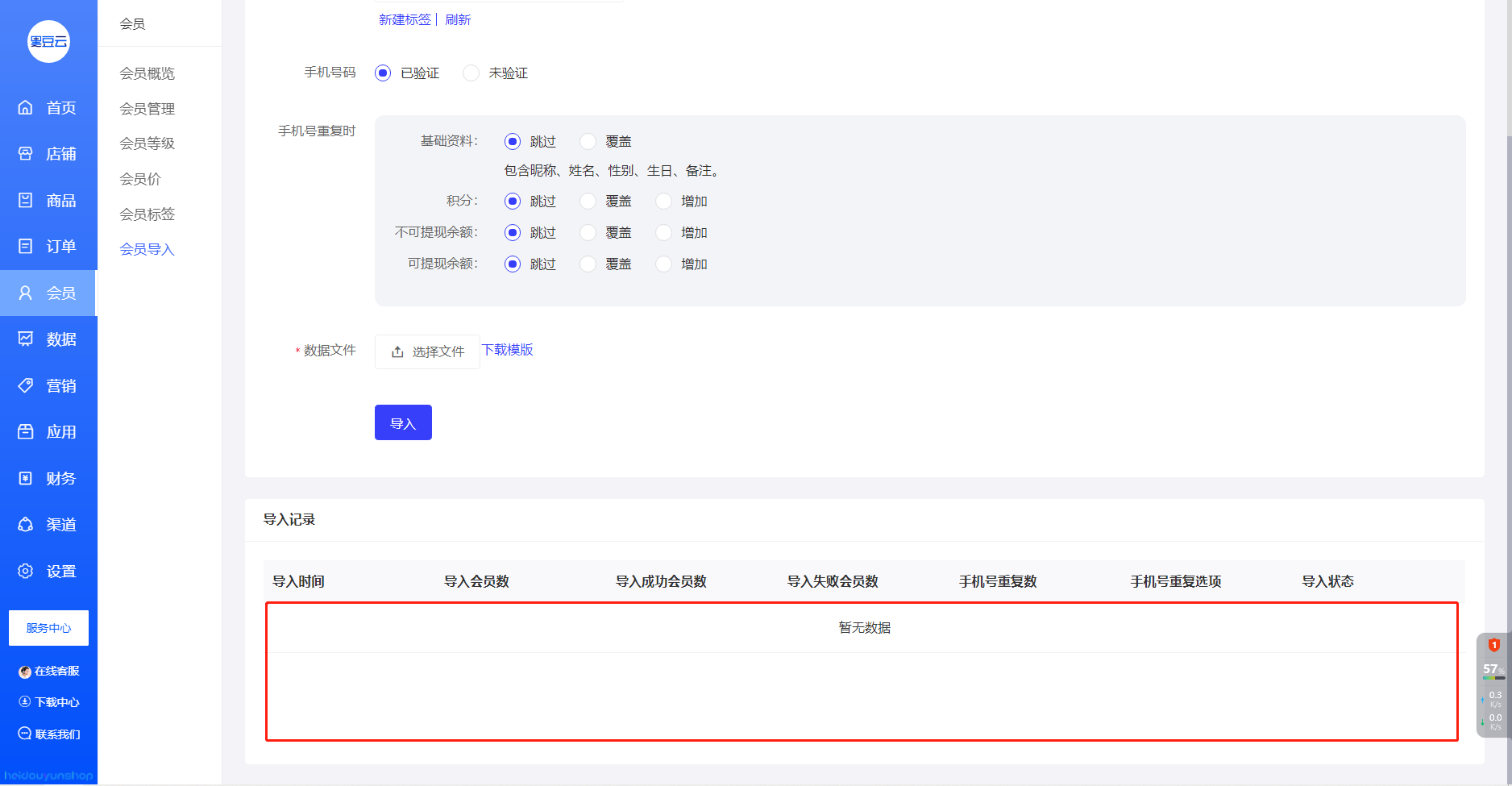
Task: Select the 未验证 phone number radio button
Action: pyautogui.click(x=471, y=73)
